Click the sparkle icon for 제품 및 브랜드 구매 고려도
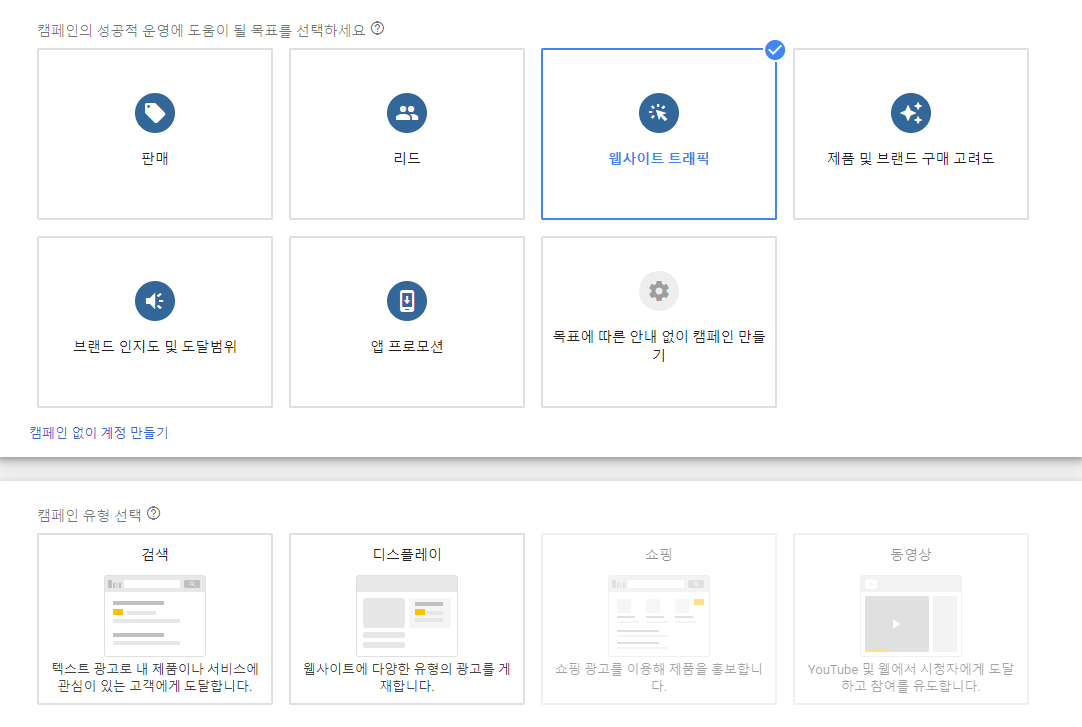 pos(911,113)
